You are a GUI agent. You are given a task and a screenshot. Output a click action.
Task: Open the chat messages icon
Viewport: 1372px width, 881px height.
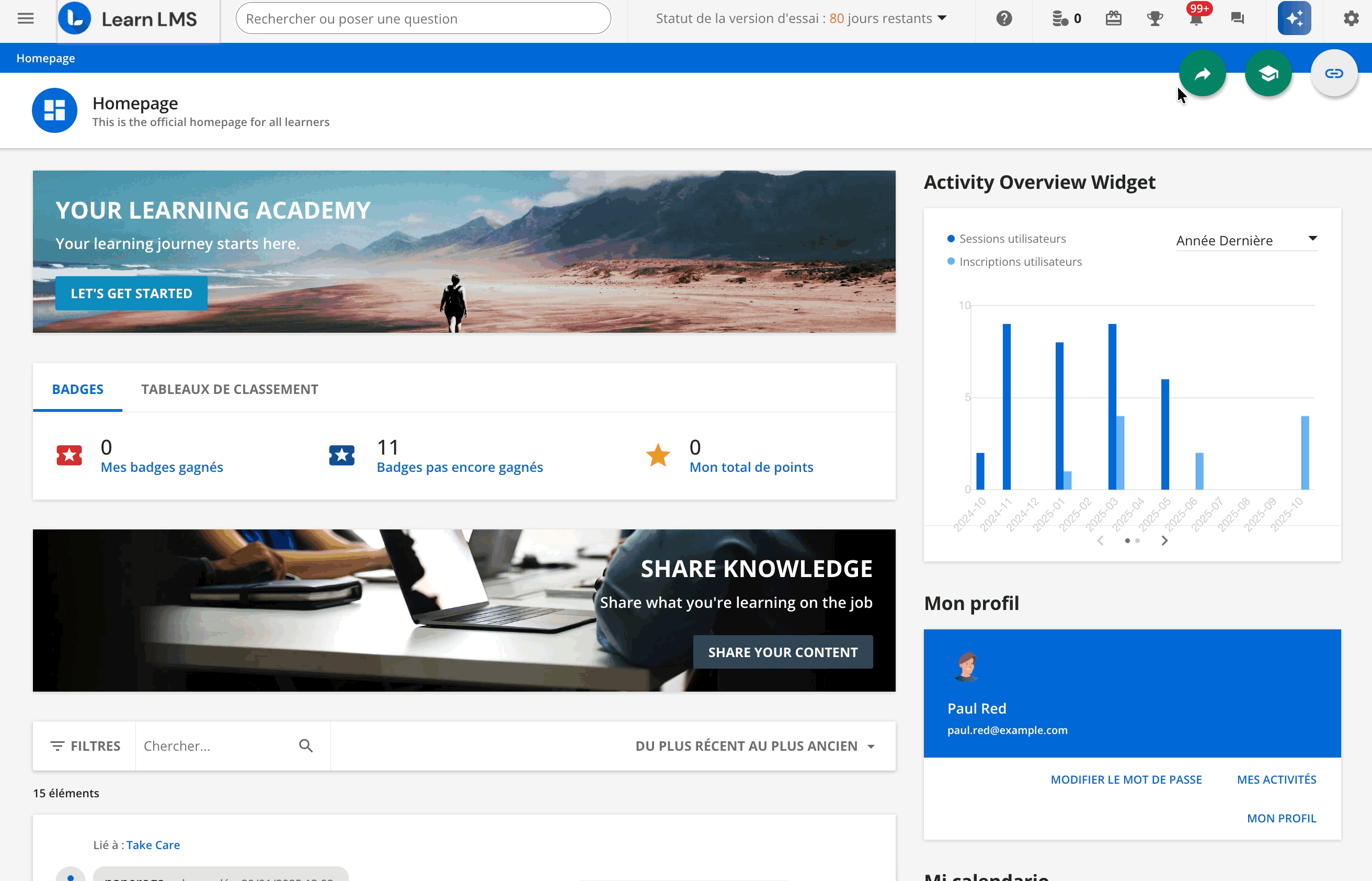click(1237, 18)
